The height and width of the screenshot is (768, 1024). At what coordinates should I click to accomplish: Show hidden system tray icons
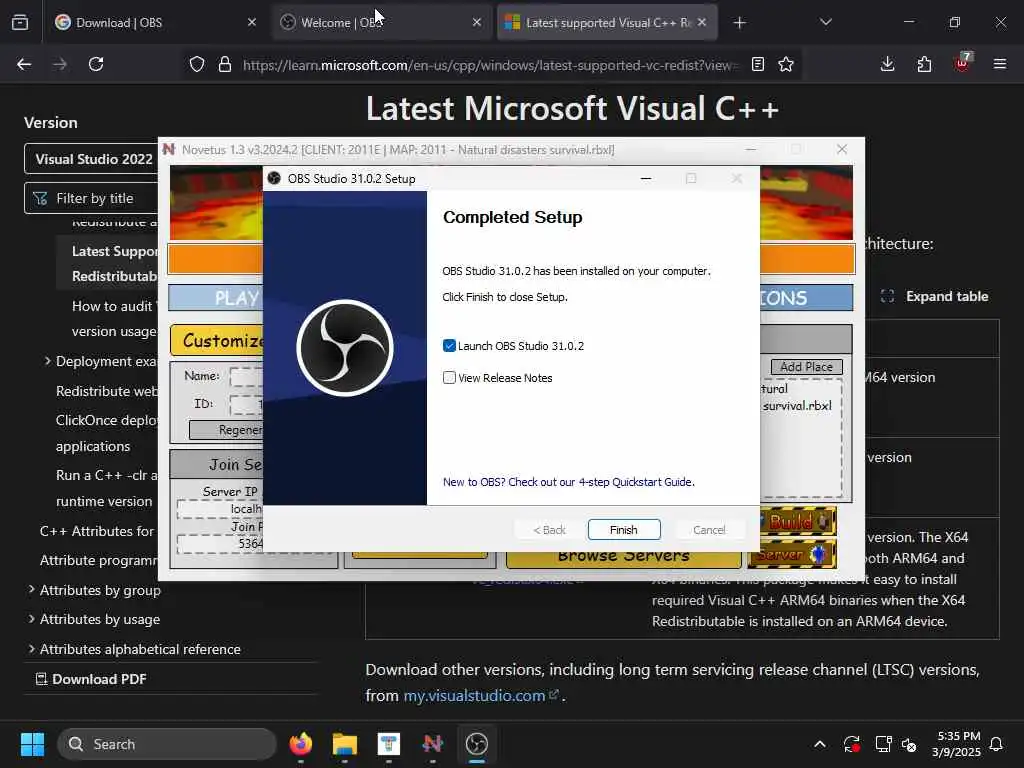[x=820, y=744]
